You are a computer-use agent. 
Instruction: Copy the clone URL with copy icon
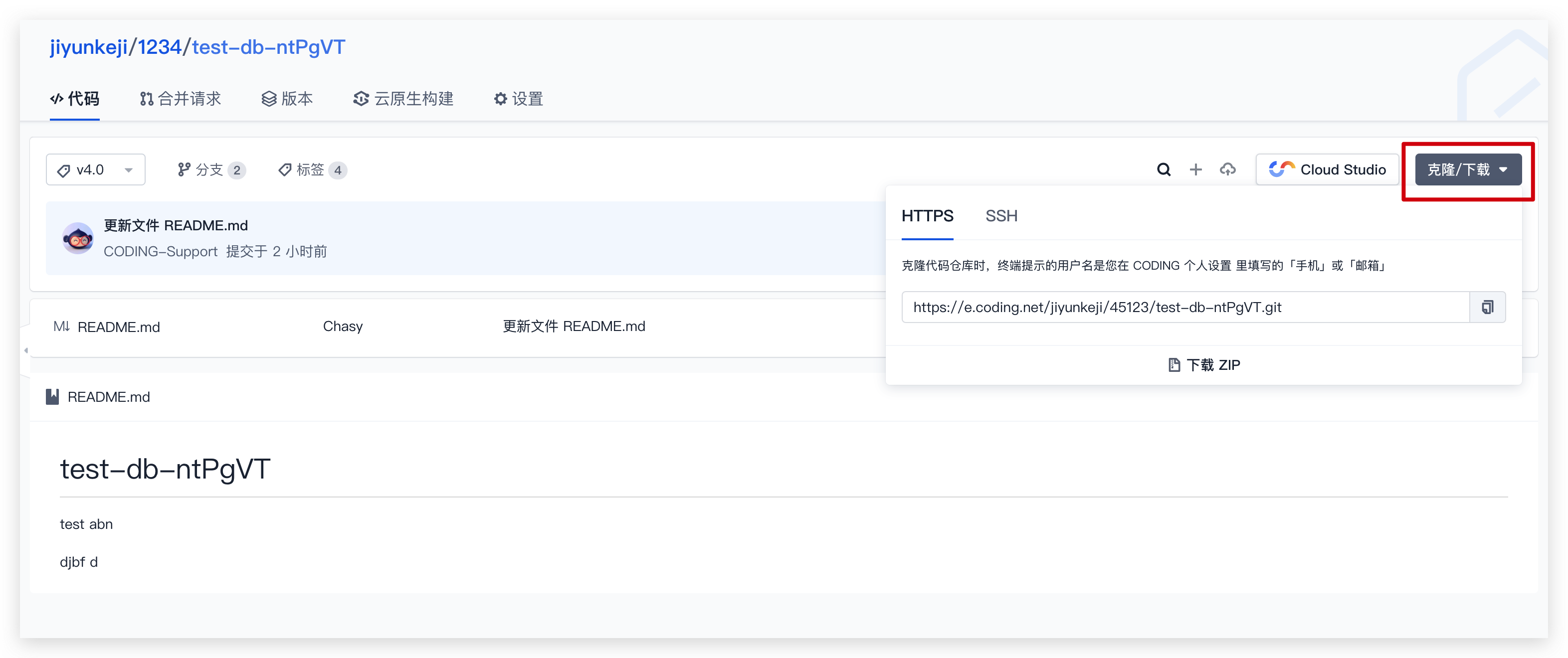click(1487, 307)
